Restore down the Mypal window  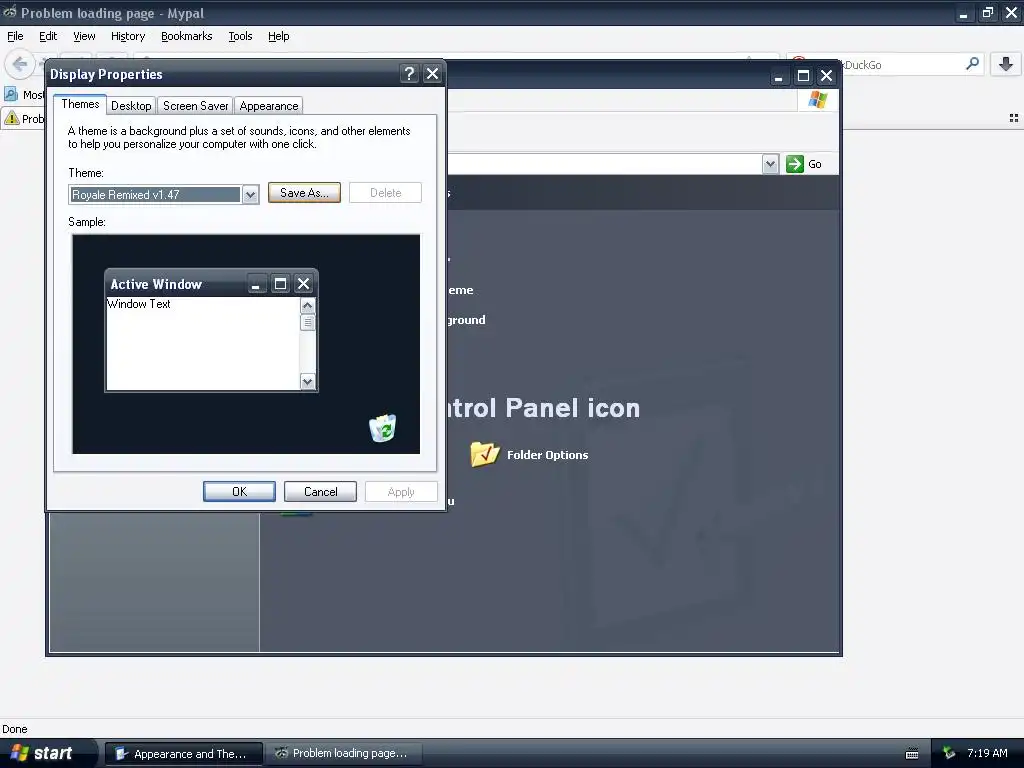tap(987, 12)
